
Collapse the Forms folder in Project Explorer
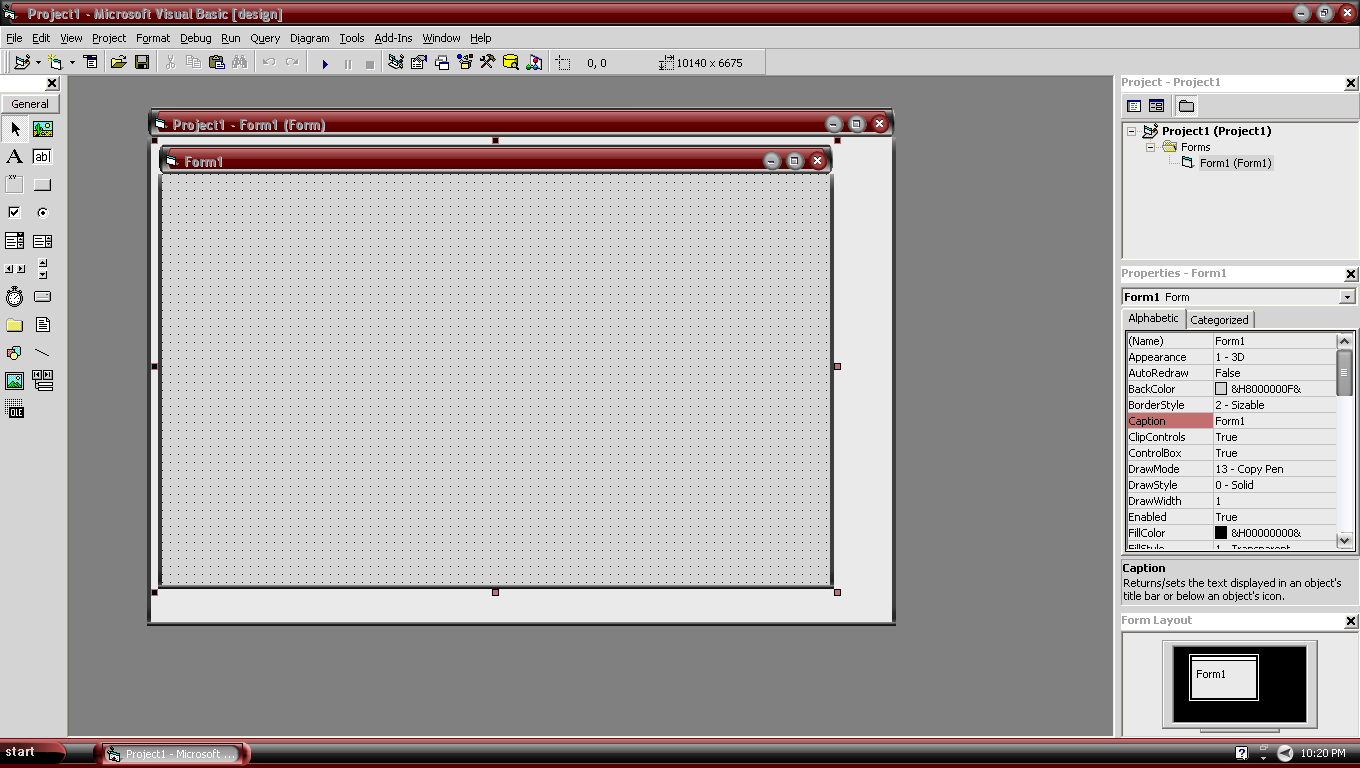(1148, 147)
